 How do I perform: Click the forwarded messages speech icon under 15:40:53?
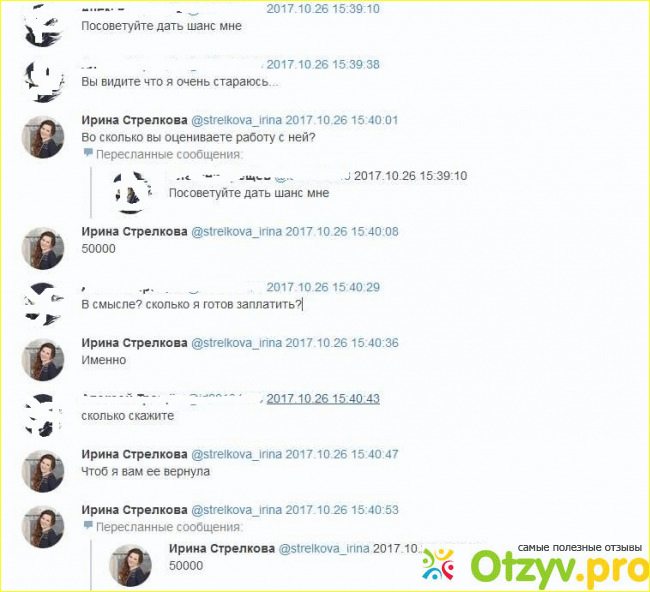pyautogui.click(x=88, y=526)
